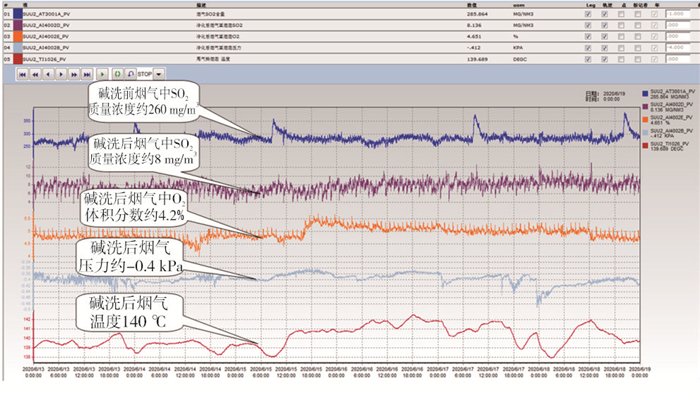Open the dropdown arrow beside STOP
This screenshot has height=393, width=700.
click(x=159, y=74)
